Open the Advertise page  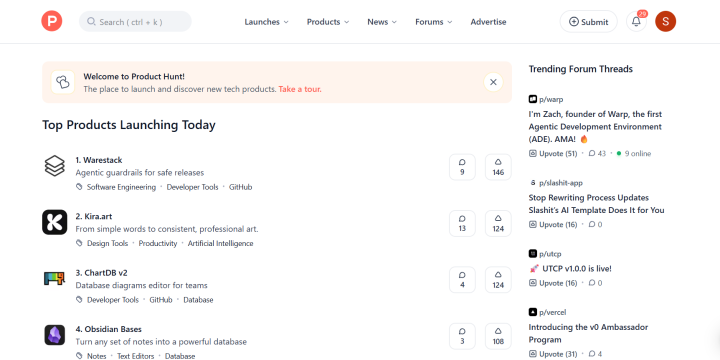click(489, 22)
